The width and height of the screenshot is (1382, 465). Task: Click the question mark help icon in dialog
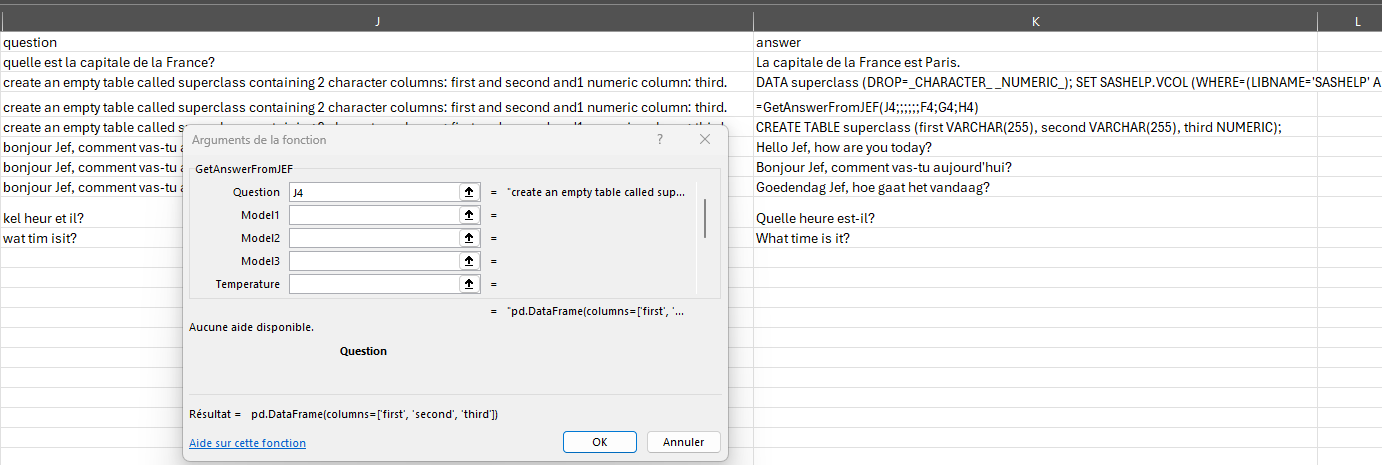(x=660, y=140)
